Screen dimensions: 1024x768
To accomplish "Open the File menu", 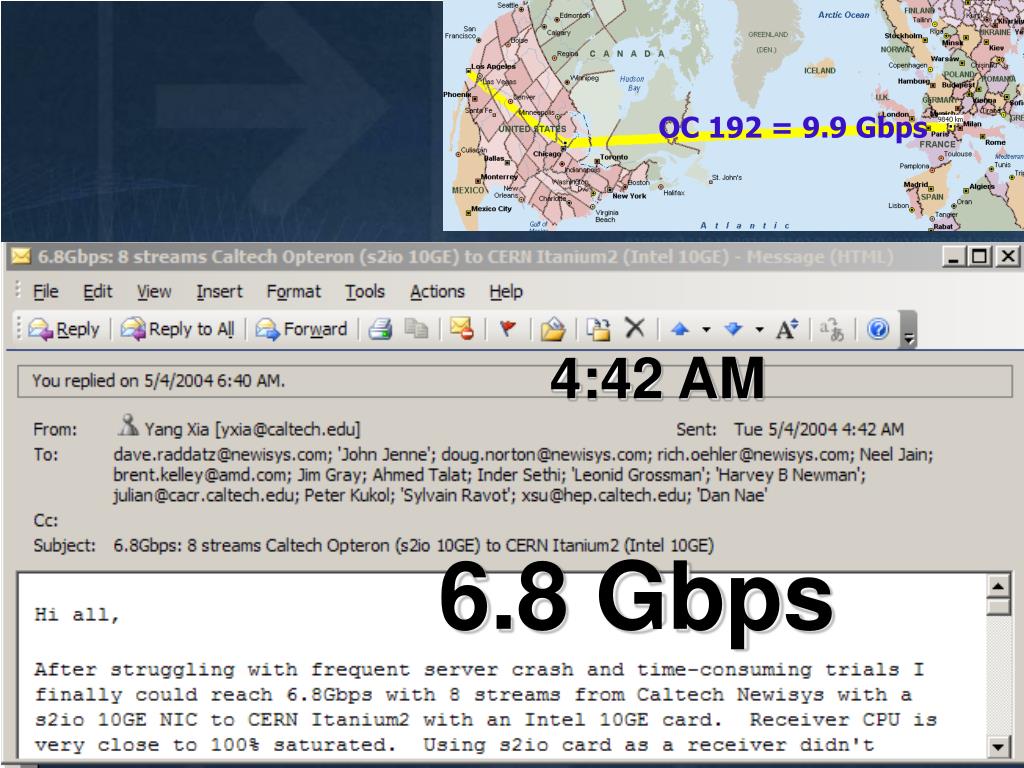I will (x=46, y=291).
